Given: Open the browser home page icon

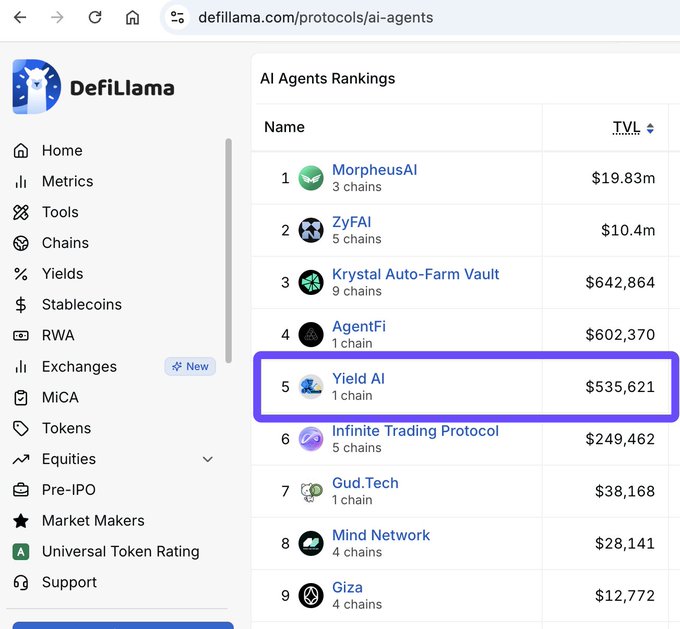Looking at the screenshot, I should 132,17.
